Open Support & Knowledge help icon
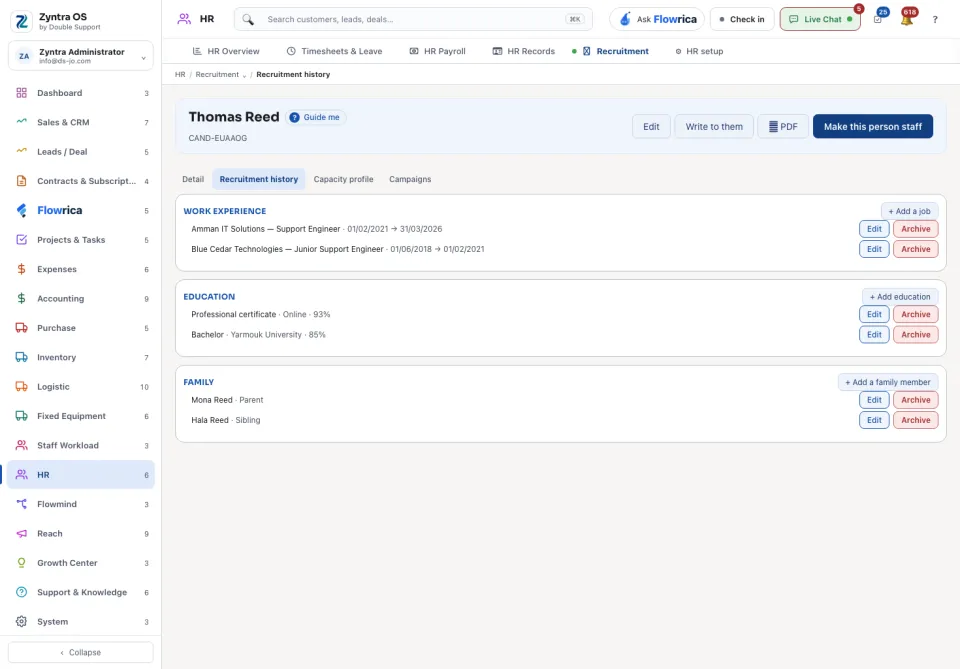Image resolution: width=960 pixels, height=669 pixels. tap(21, 592)
